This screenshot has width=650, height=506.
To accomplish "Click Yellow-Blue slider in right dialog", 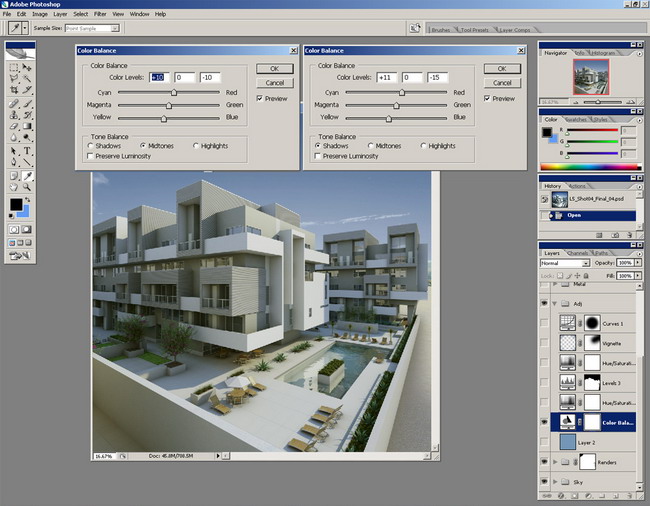I will tap(389, 119).
